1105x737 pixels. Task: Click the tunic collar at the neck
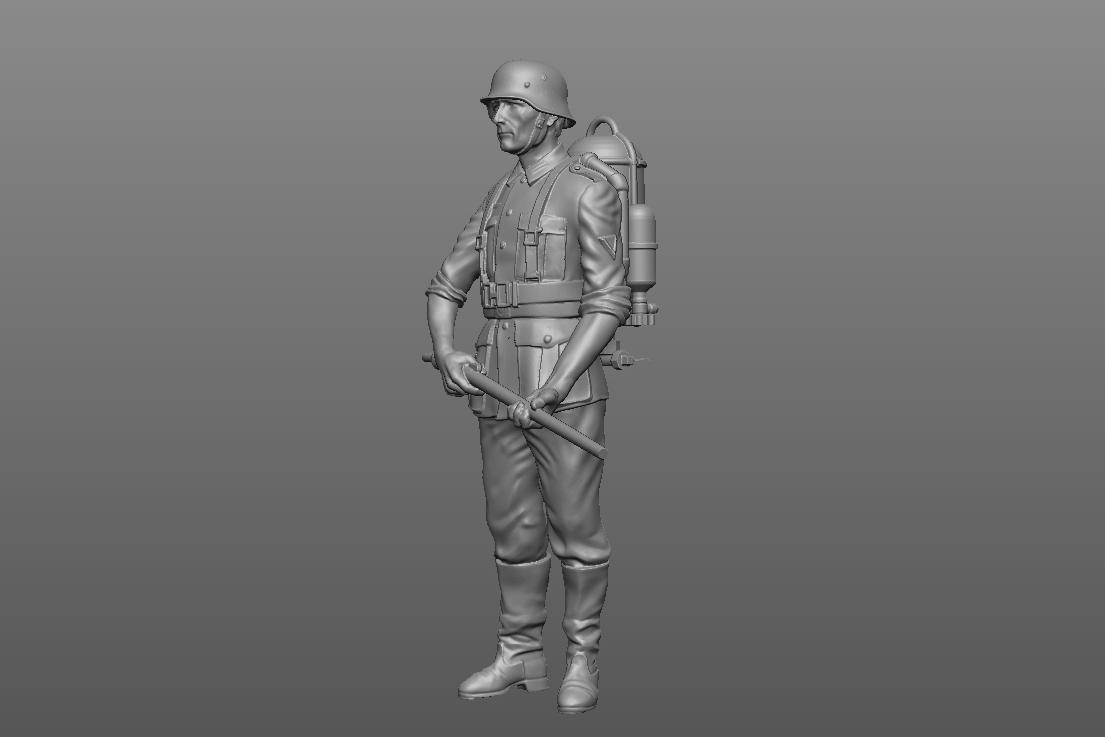pos(537,168)
